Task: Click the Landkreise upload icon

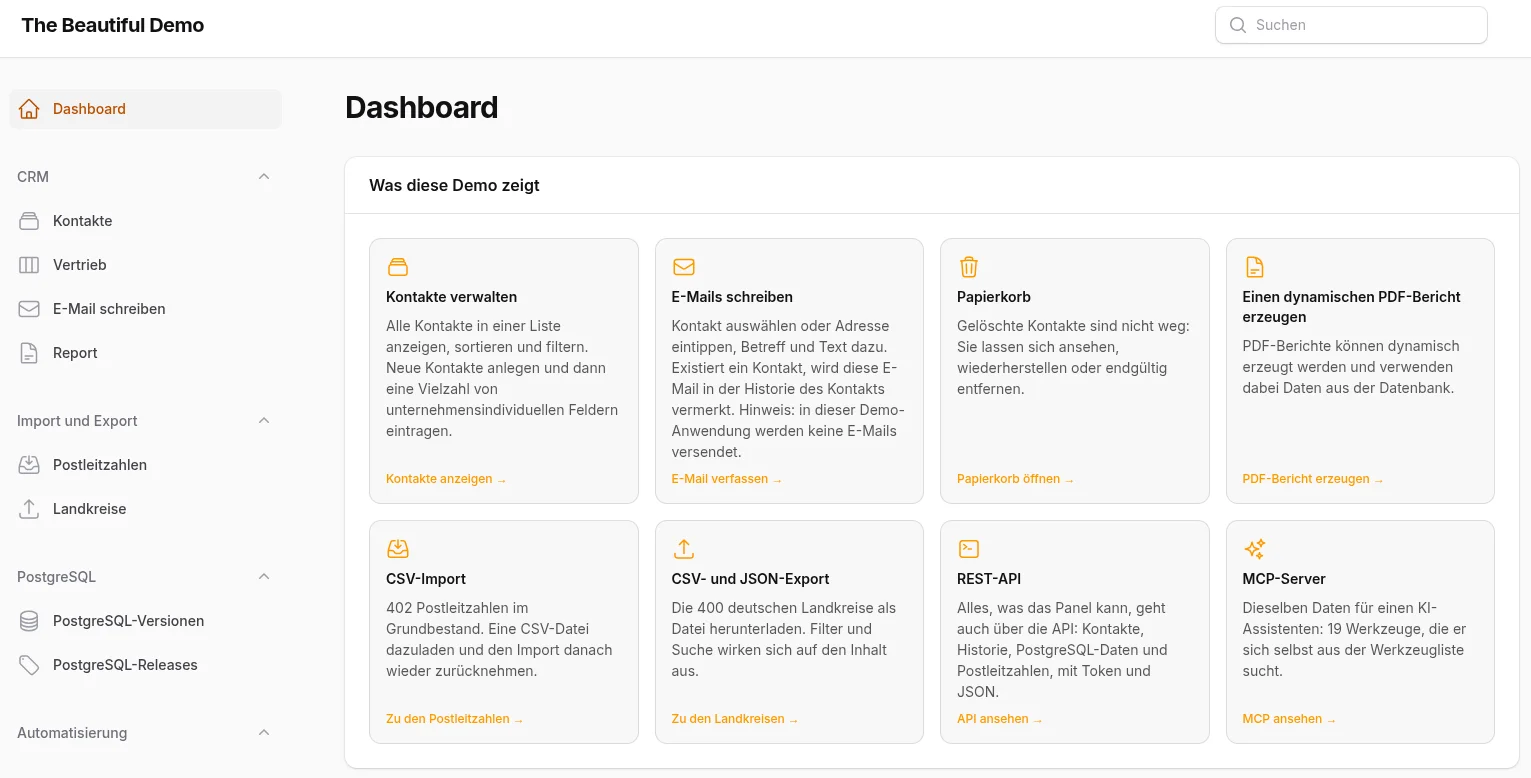Action: pyautogui.click(x=29, y=509)
